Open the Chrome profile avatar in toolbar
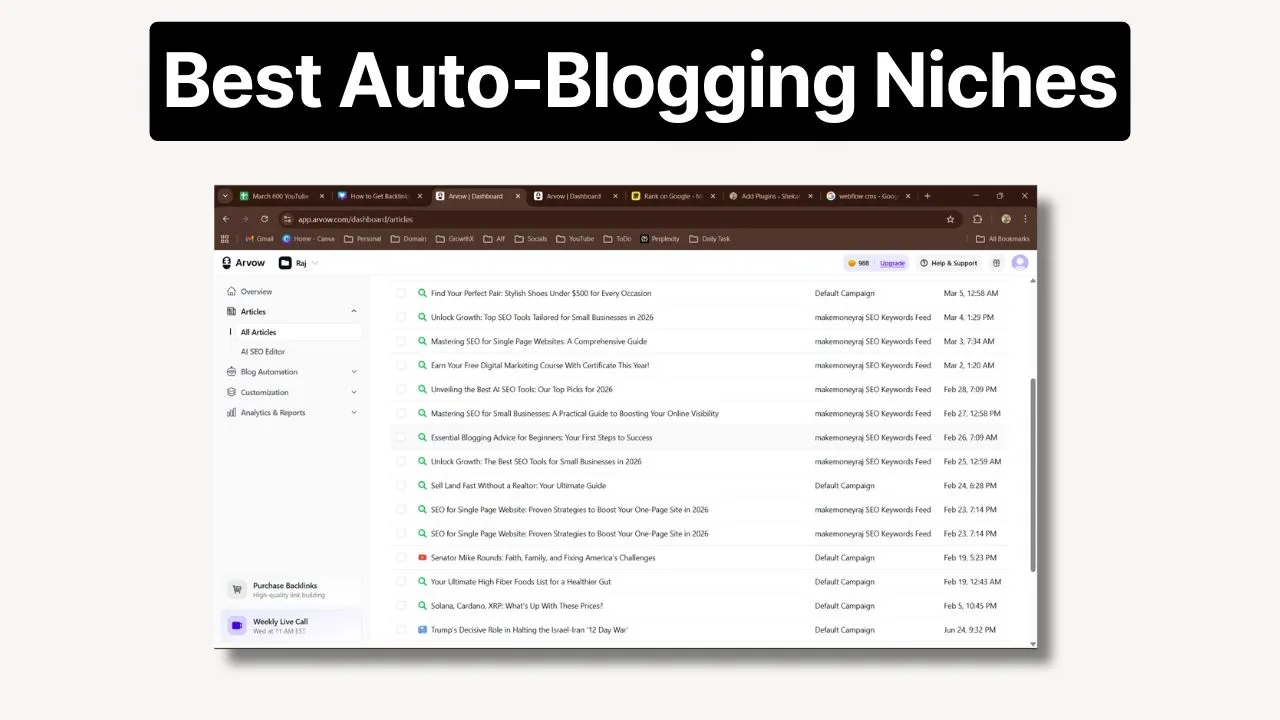The image size is (1280, 720). tap(1006, 219)
